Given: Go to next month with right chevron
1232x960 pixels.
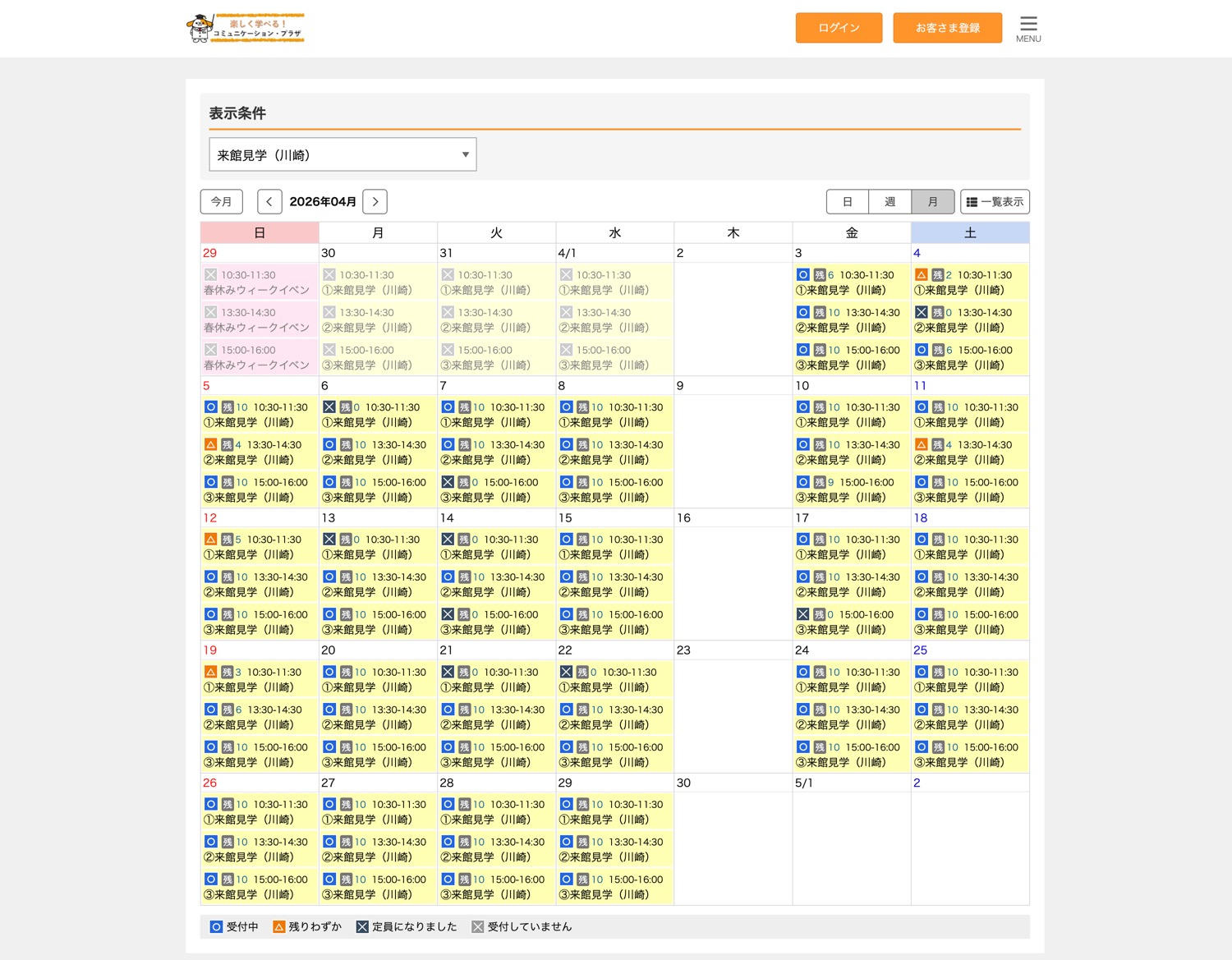Looking at the screenshot, I should pos(375,202).
